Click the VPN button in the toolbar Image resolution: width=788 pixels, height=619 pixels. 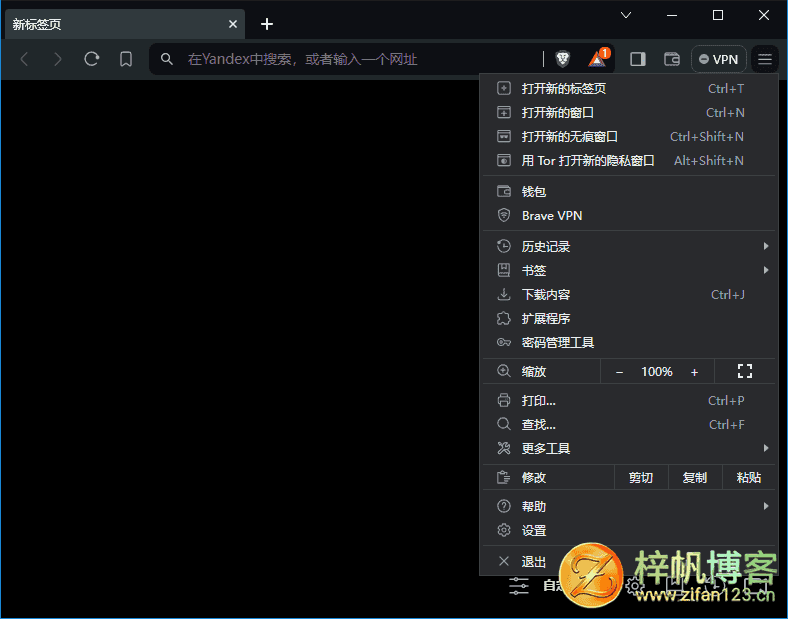(718, 59)
